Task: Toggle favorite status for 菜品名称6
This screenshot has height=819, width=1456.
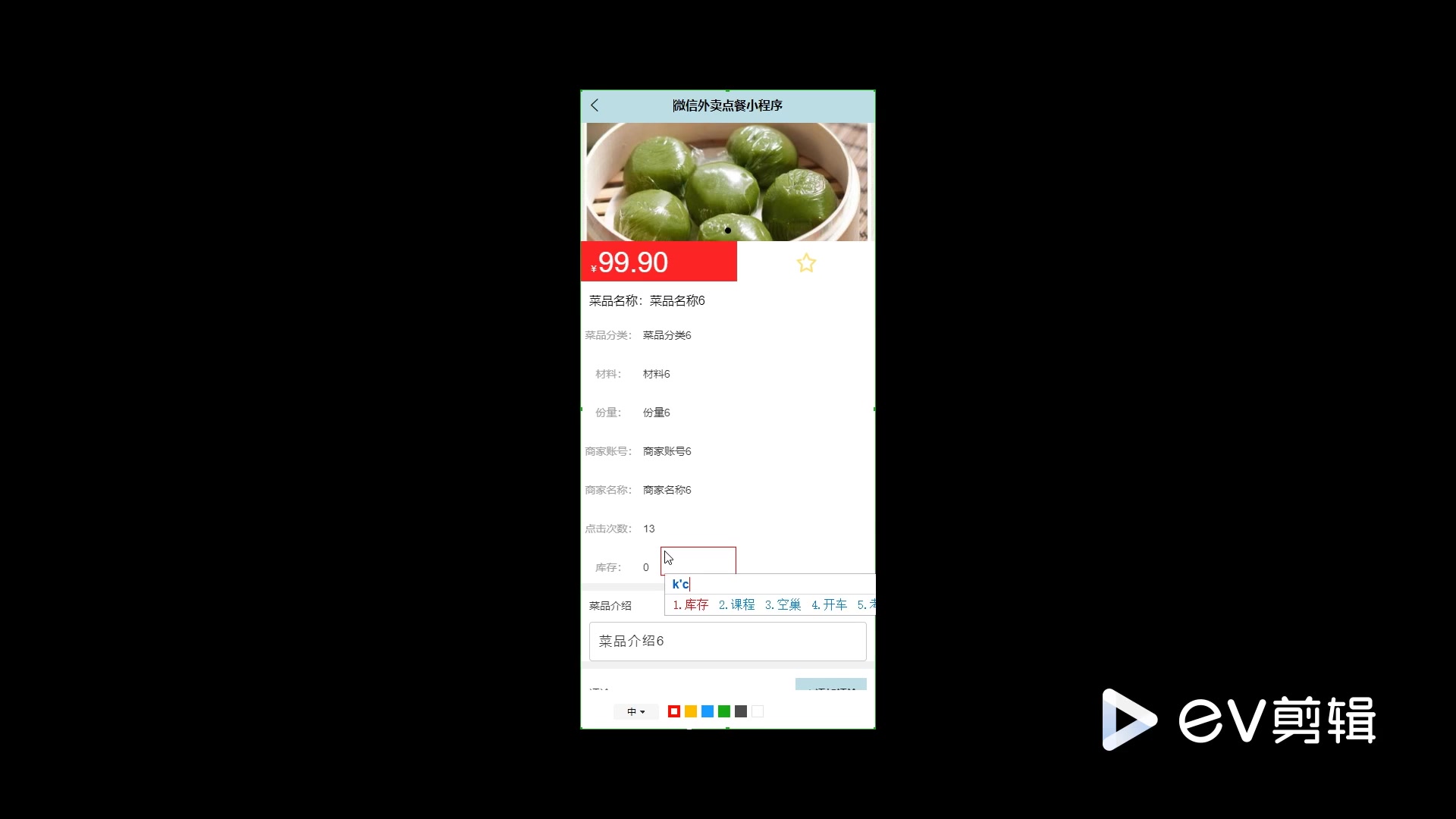Action: [x=806, y=263]
